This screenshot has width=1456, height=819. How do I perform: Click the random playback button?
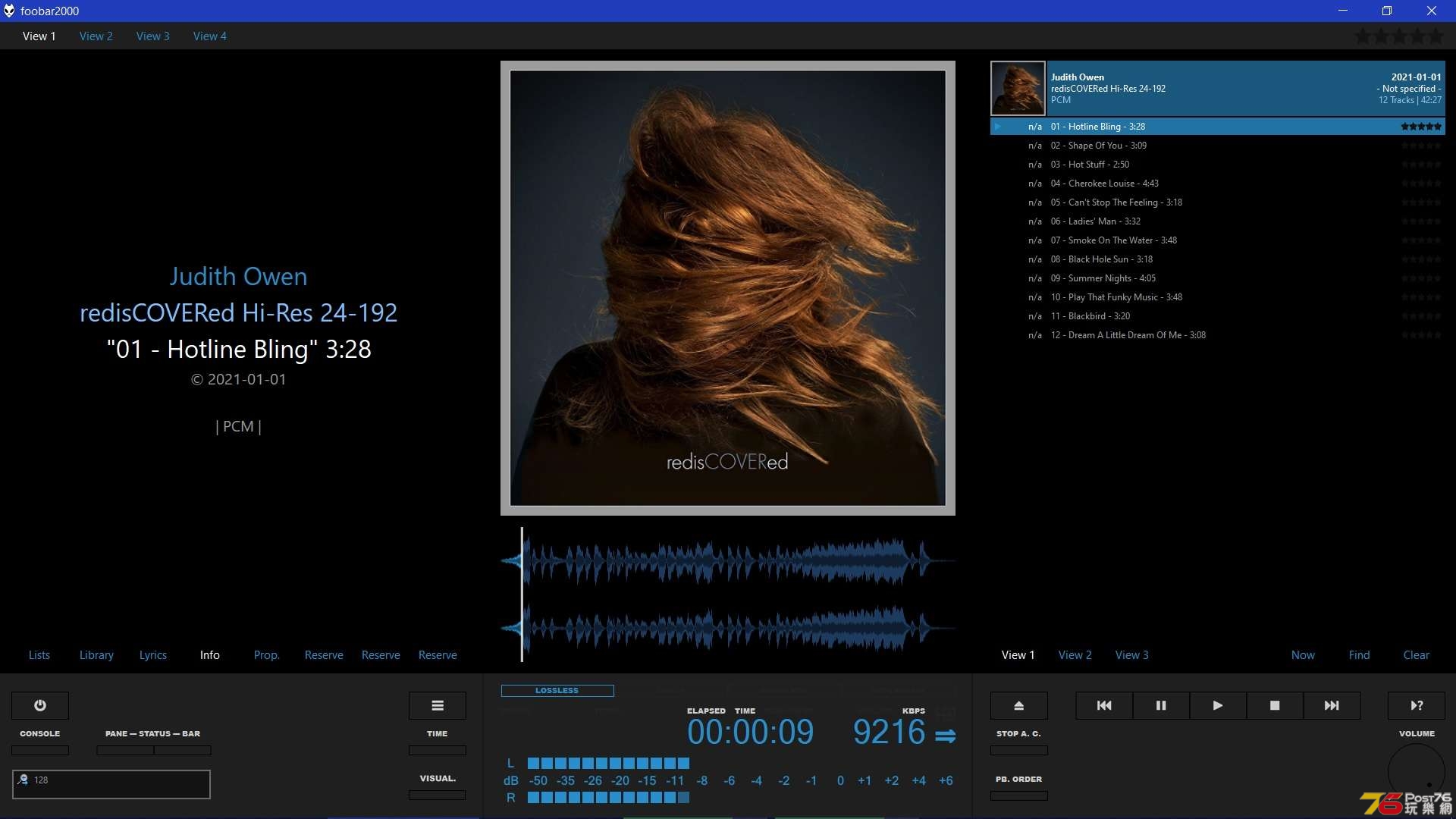coord(1417,705)
